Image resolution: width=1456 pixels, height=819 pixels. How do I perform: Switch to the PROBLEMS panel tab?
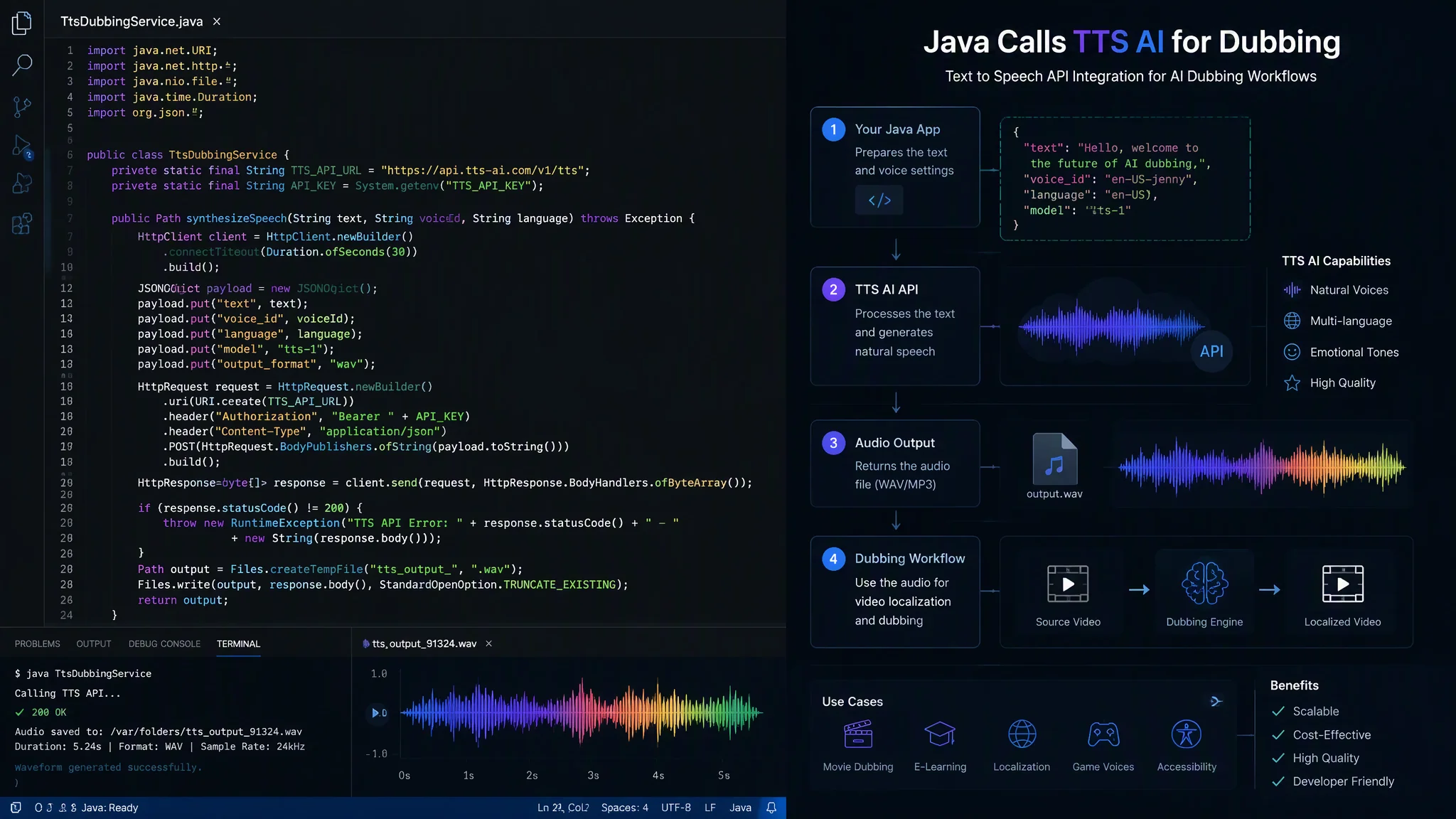click(38, 643)
